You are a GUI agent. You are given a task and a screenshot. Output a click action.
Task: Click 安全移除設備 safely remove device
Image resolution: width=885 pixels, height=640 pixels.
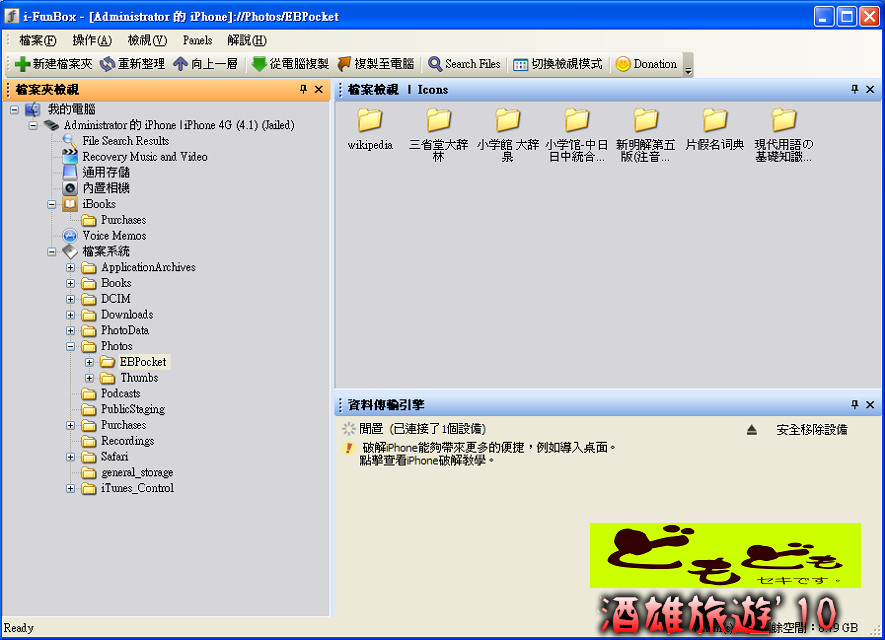click(811, 430)
